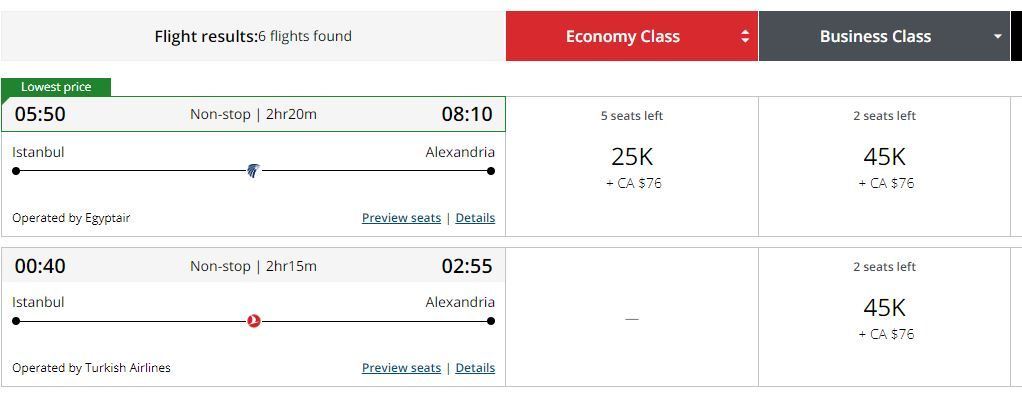
Task: Click Alexandria arrival dot on Turkish route line
Action: coord(491,321)
